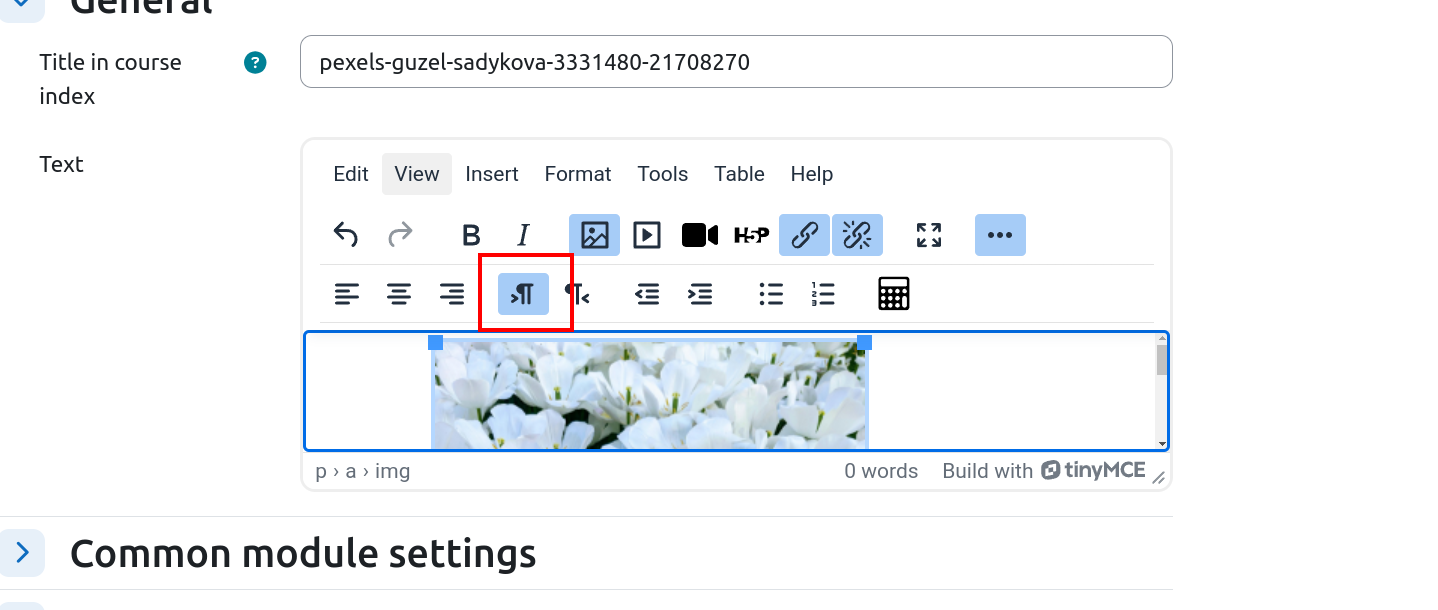Align text center
The image size is (1438, 610).
pos(399,294)
